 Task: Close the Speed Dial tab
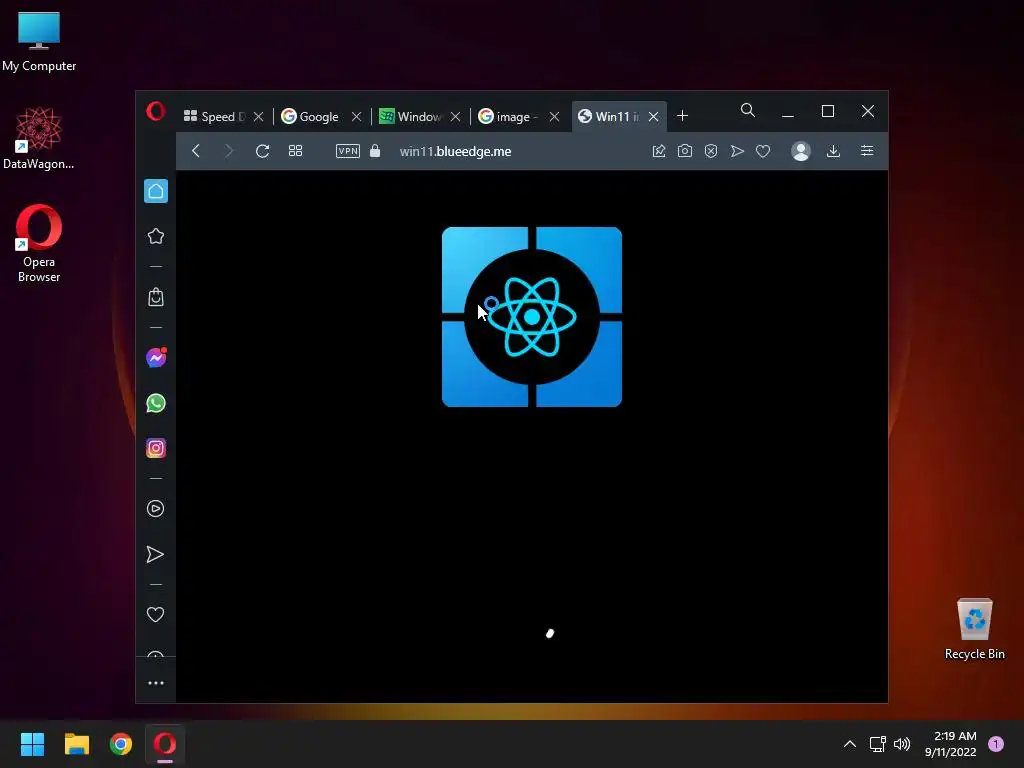(259, 117)
